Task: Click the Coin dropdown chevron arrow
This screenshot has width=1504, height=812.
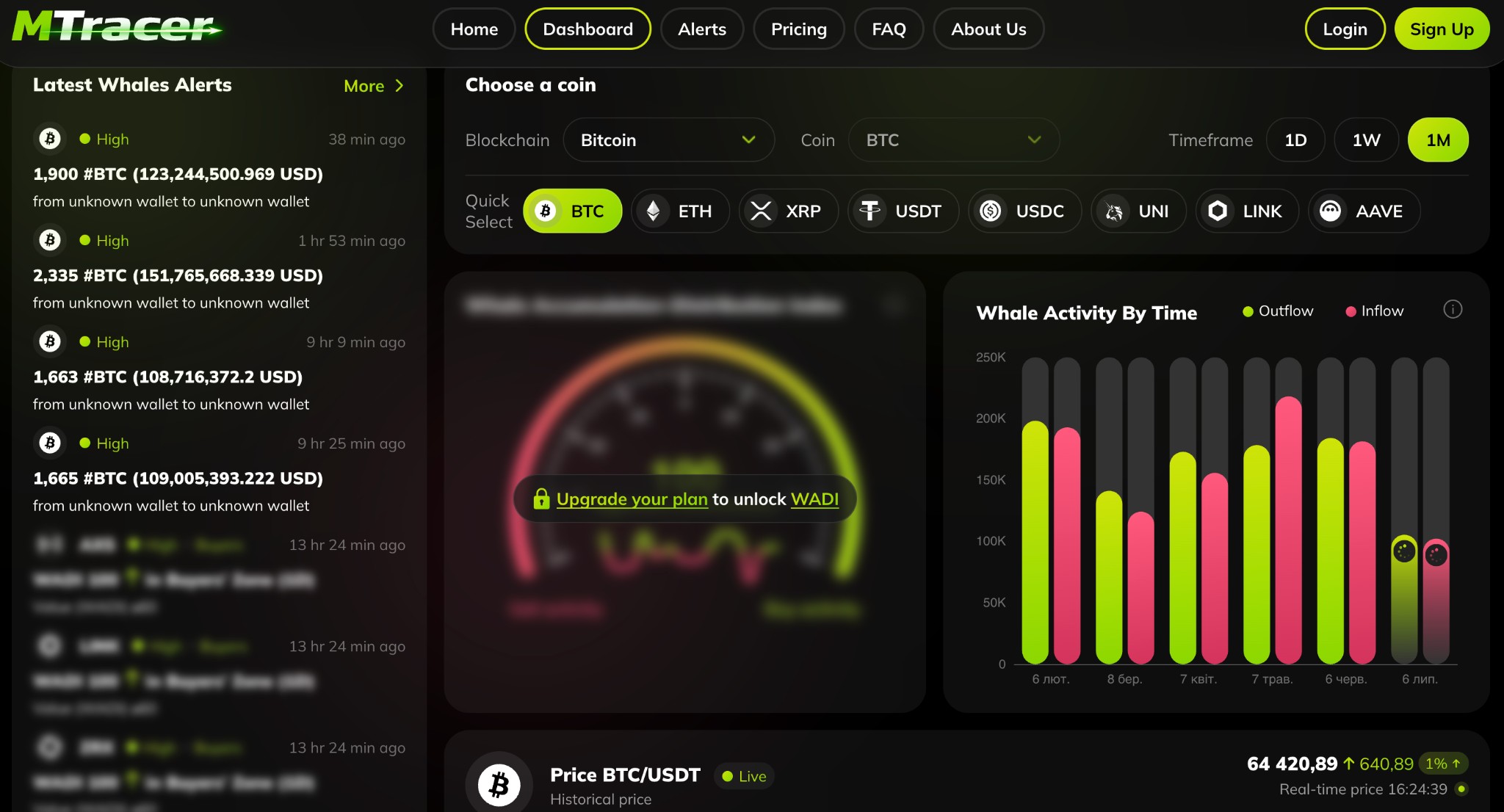Action: coord(1034,139)
